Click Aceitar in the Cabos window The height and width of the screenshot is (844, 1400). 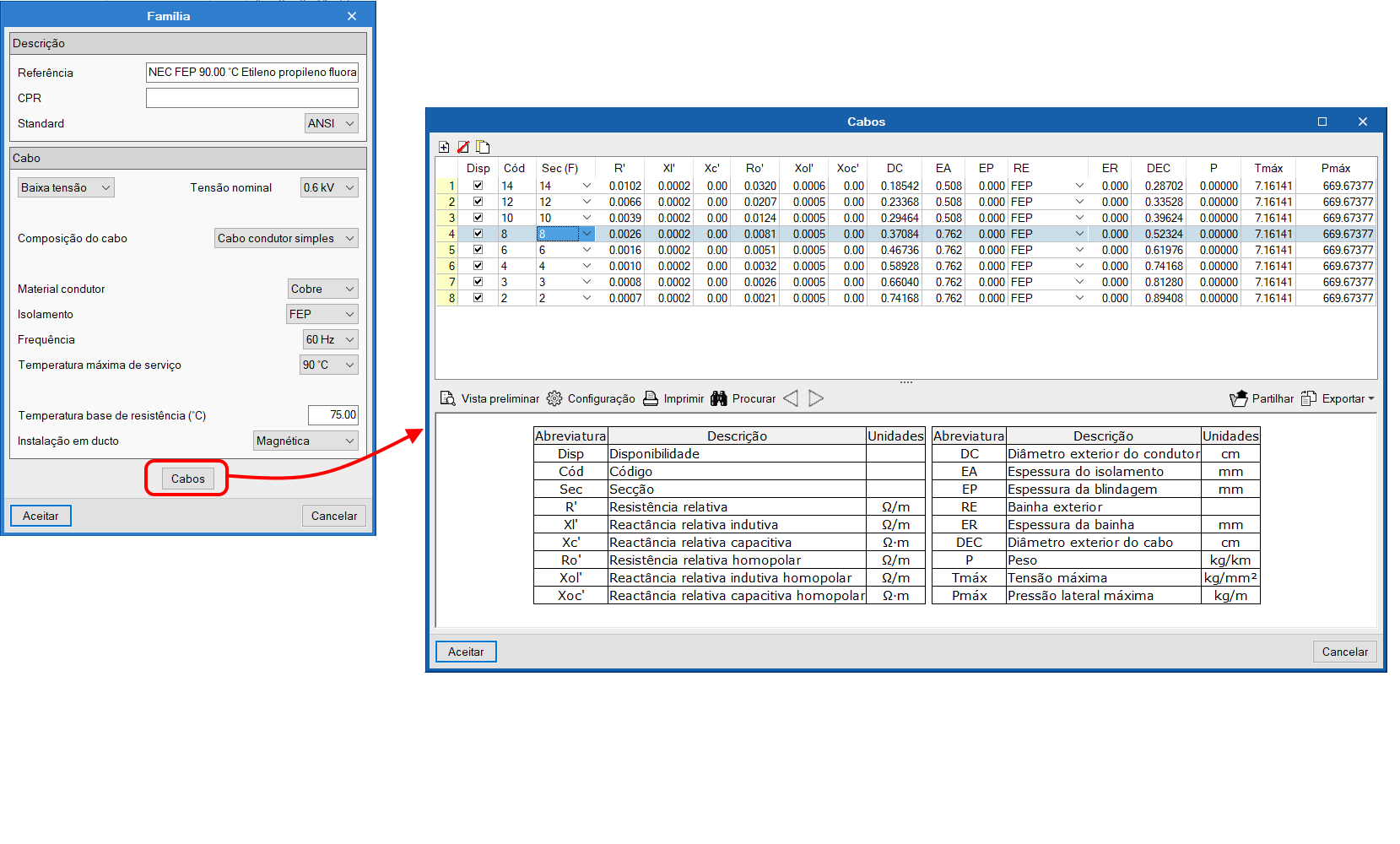466,652
